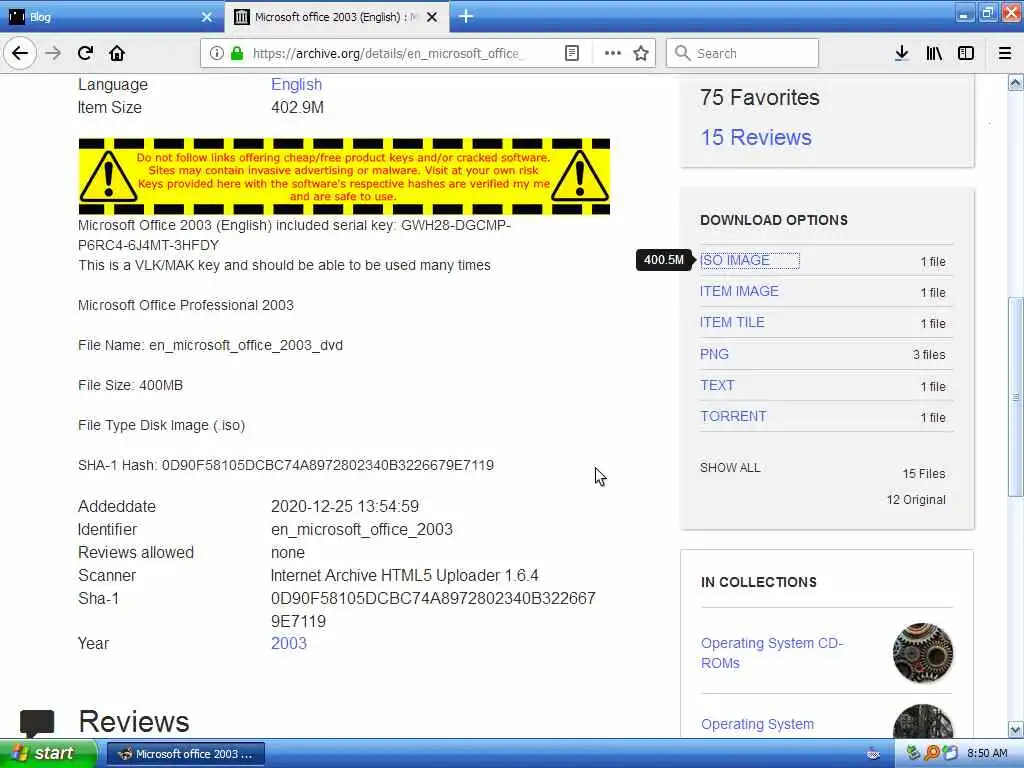
Task: Focus the browser Search box
Action: 743,53
